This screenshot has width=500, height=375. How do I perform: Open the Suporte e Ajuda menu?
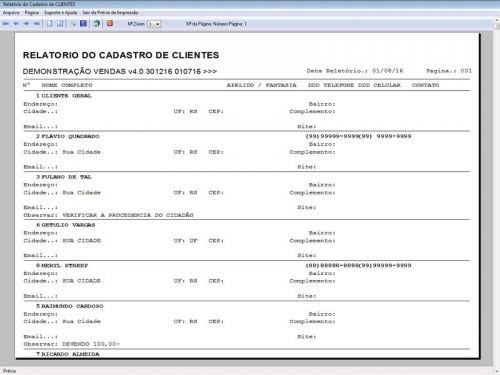pos(61,13)
